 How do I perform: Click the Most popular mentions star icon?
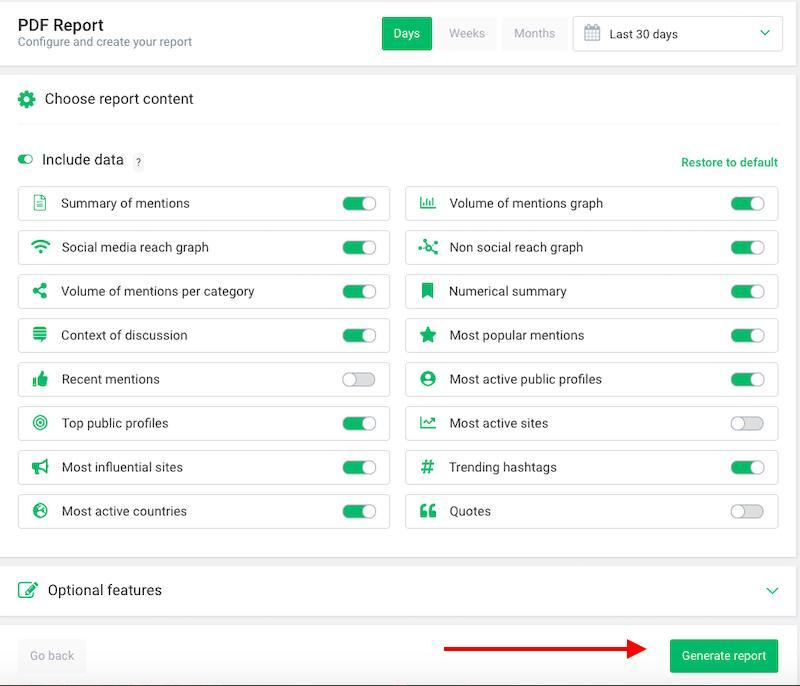(x=428, y=335)
